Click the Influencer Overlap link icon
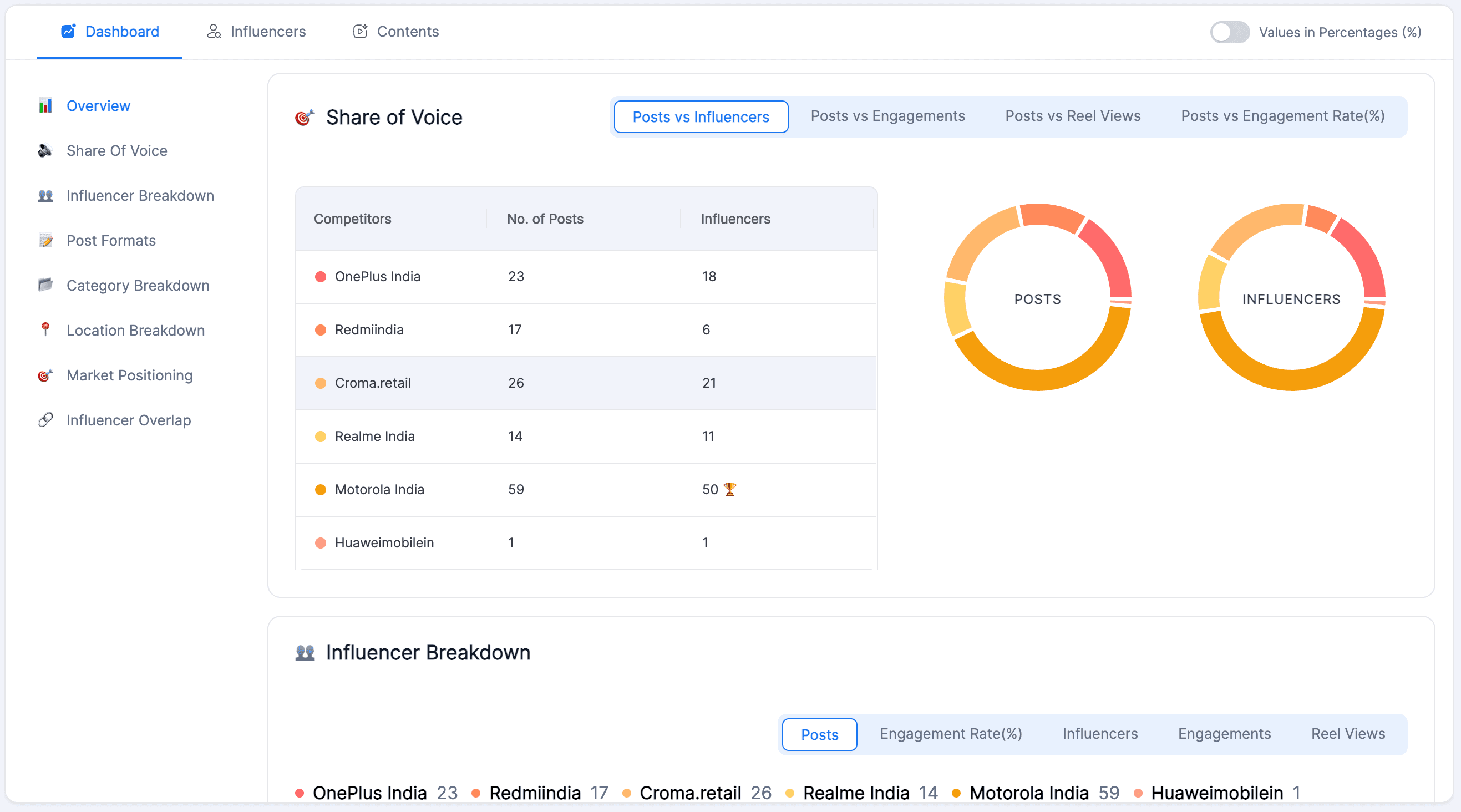The image size is (1461, 812). (45, 420)
